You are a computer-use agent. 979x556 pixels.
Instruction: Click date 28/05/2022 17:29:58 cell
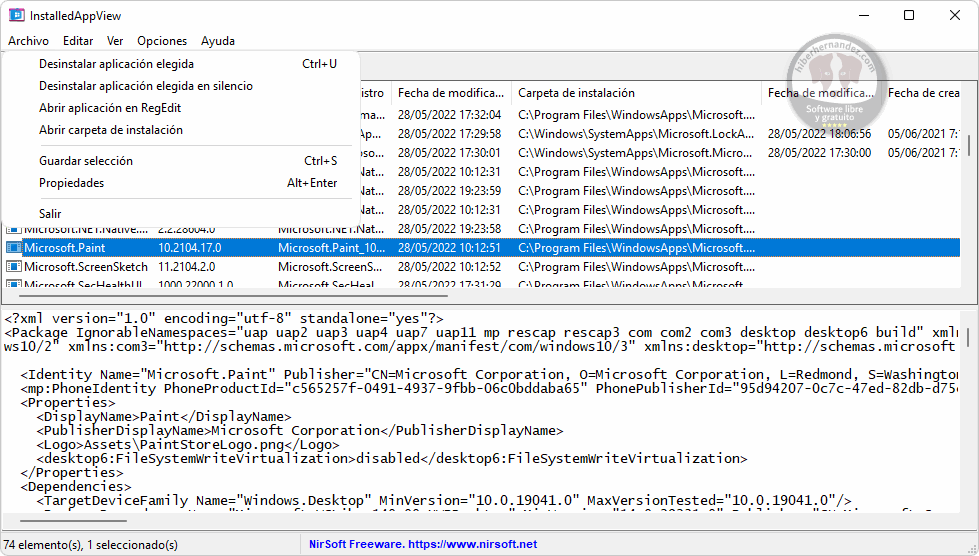click(x=450, y=134)
